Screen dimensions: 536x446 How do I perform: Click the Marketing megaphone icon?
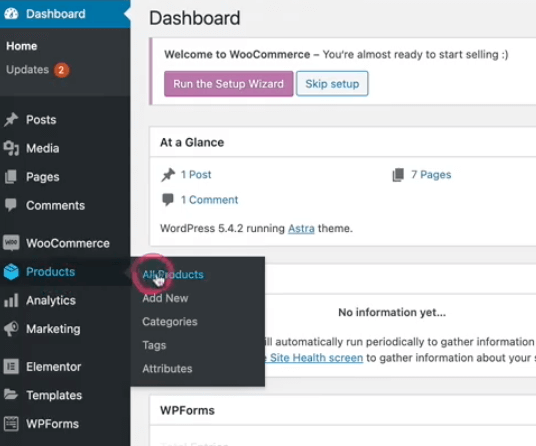pyautogui.click(x=11, y=329)
